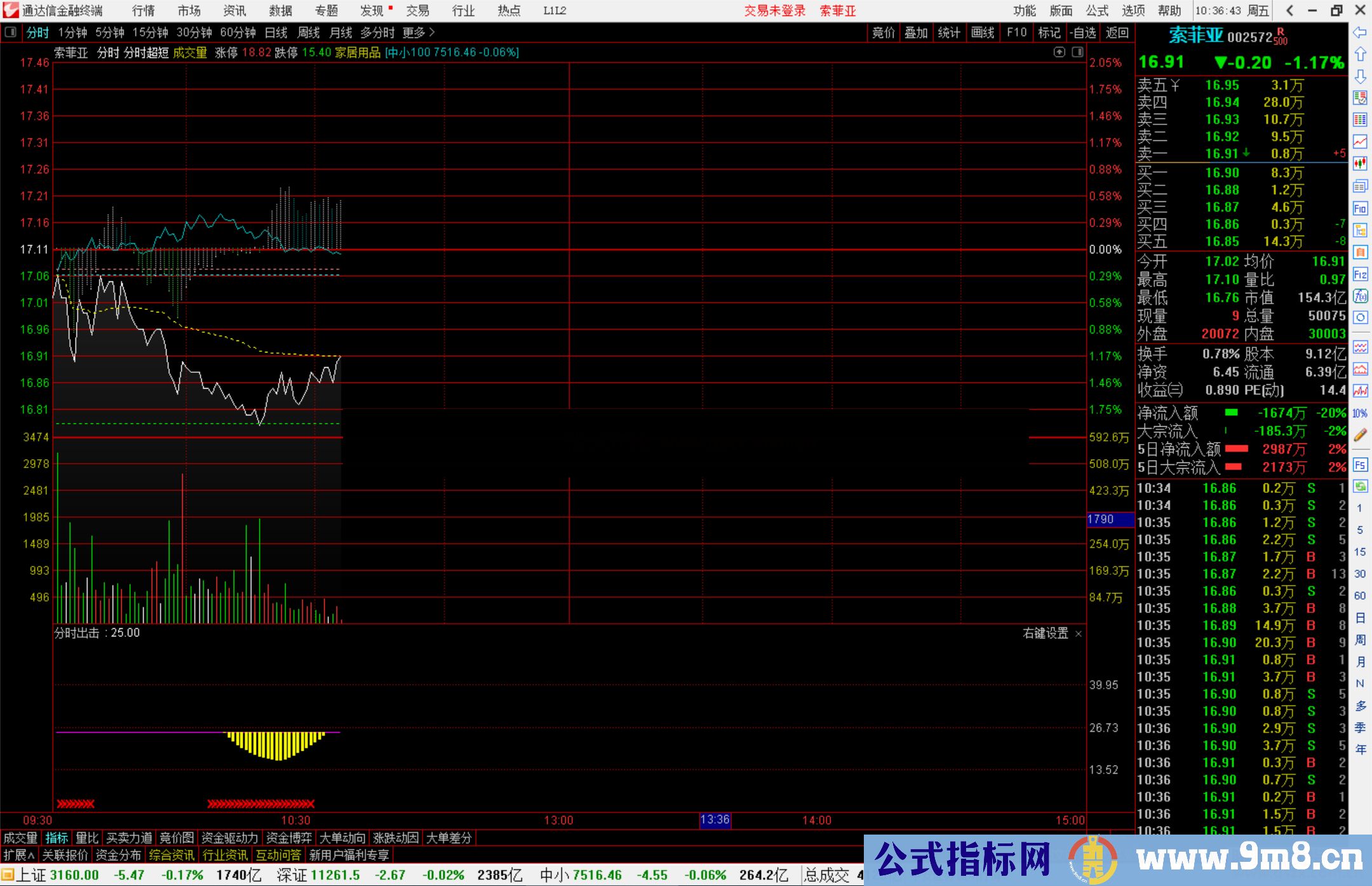Select the pencil drawing tool icon
This screenshot has height=886, width=1372.
1360,435
